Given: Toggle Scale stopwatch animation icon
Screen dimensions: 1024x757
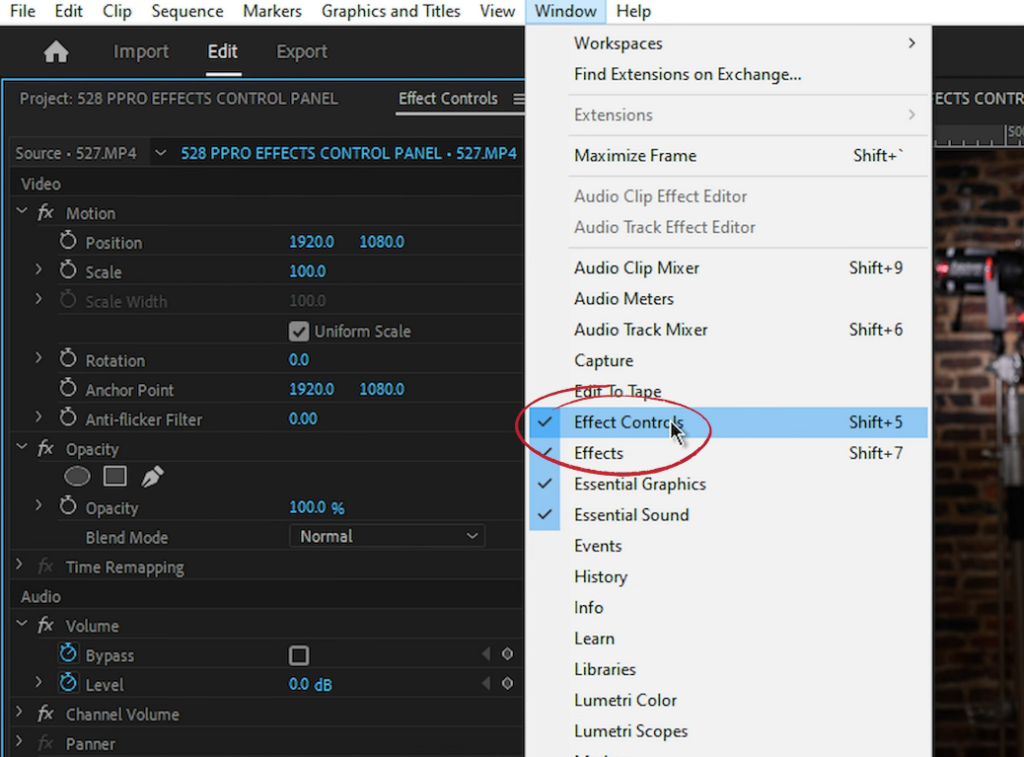Looking at the screenshot, I should 68,271.
